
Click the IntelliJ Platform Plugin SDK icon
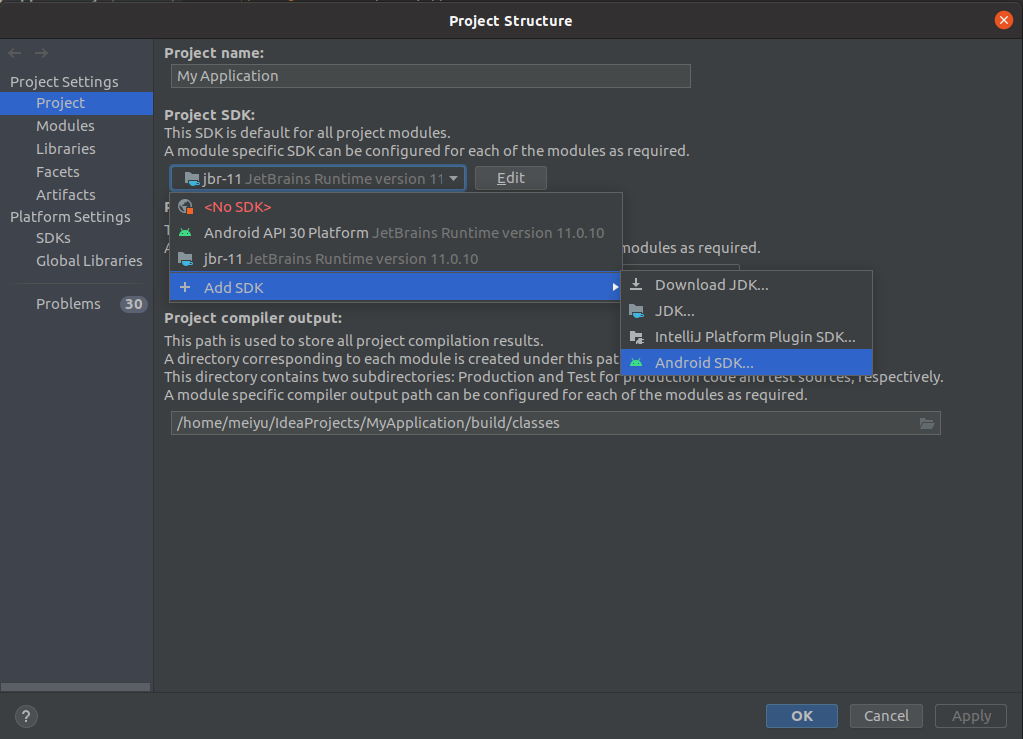[636, 337]
